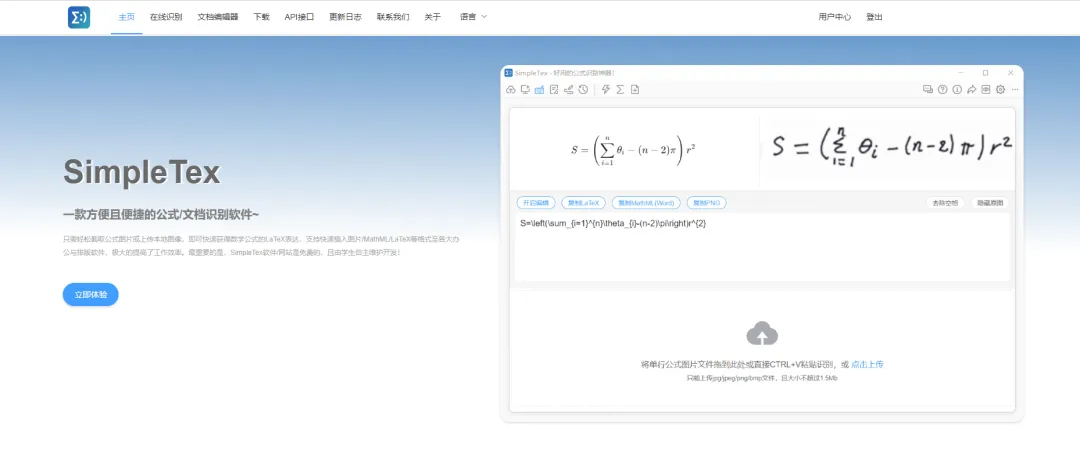Click the pin window icon beside settings gear
This screenshot has height=449, width=1080.
[x=986, y=90]
